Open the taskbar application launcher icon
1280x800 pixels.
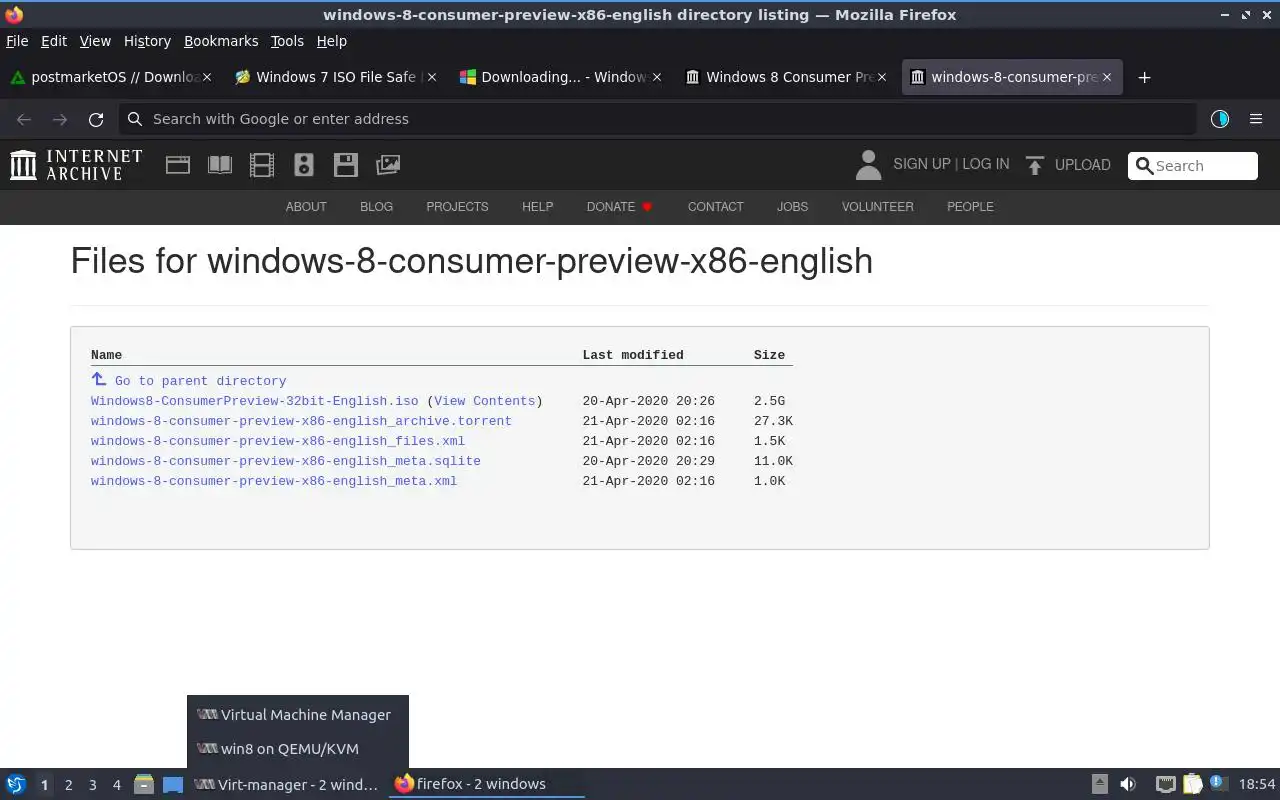click(x=16, y=784)
